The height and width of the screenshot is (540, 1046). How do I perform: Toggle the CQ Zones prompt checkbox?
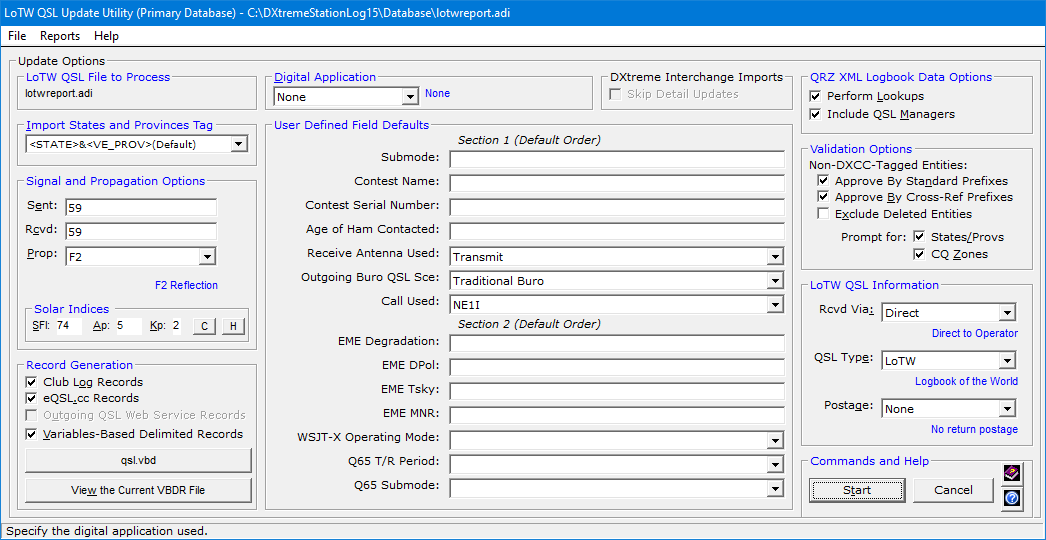pos(920,254)
